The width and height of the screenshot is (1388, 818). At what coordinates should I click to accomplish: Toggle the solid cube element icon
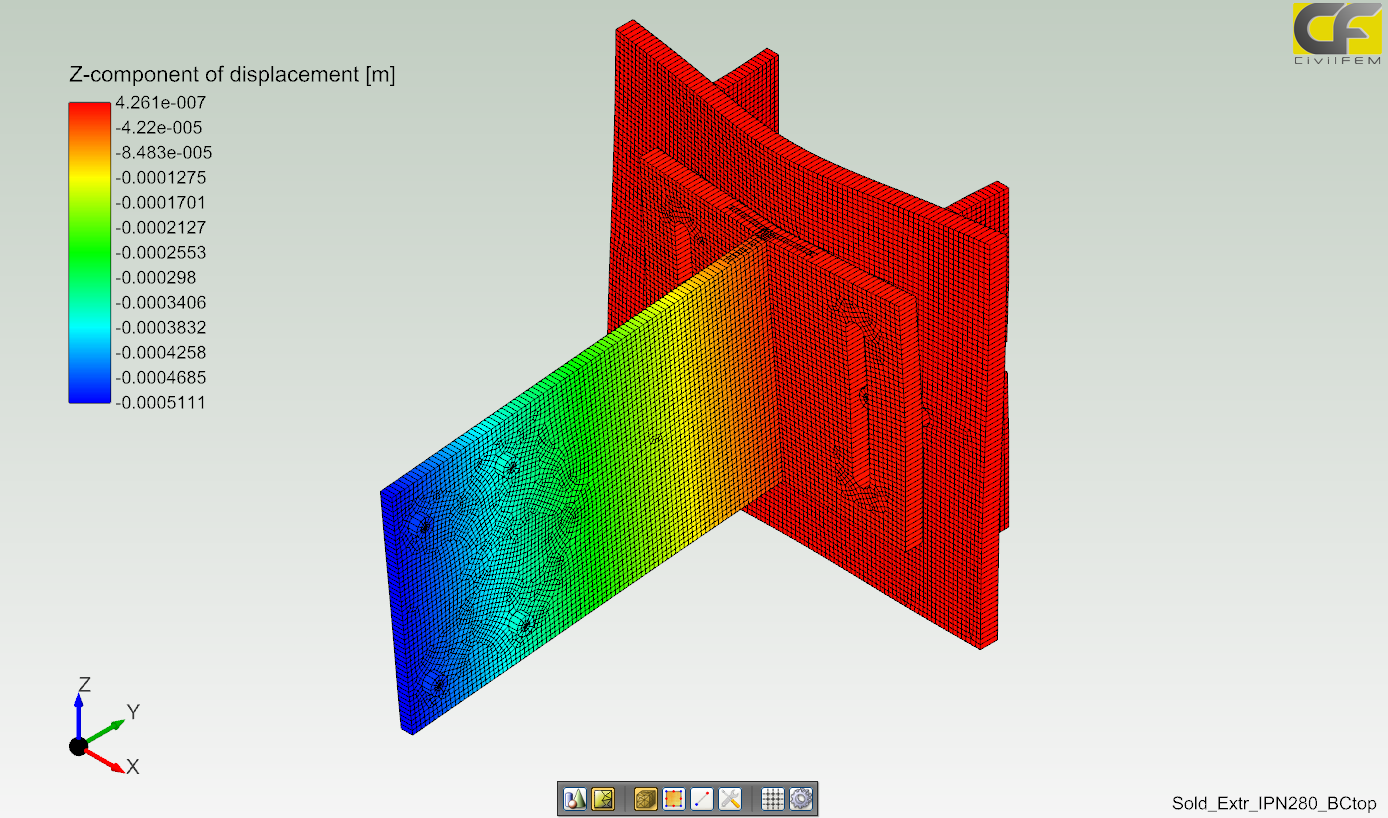tap(646, 799)
